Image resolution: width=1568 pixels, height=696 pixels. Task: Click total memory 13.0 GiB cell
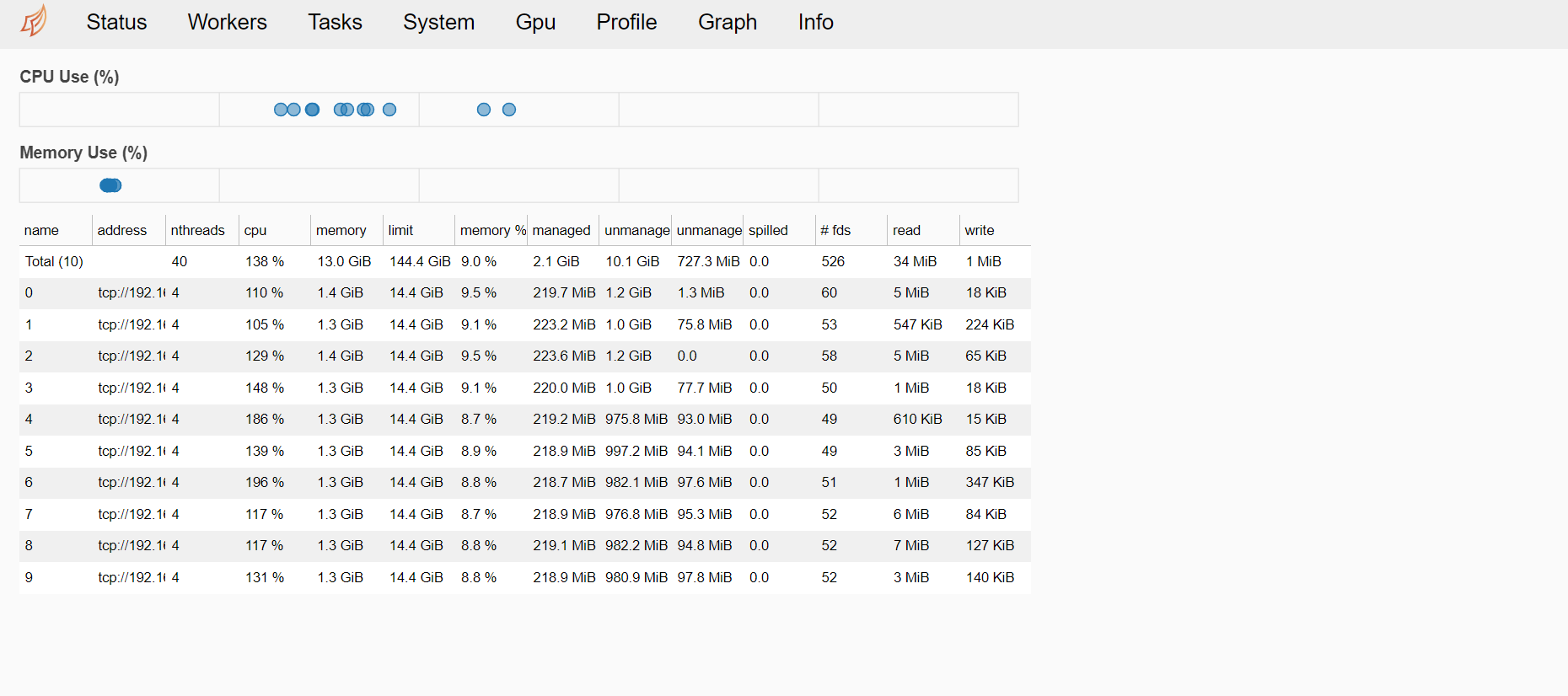pyautogui.click(x=344, y=261)
